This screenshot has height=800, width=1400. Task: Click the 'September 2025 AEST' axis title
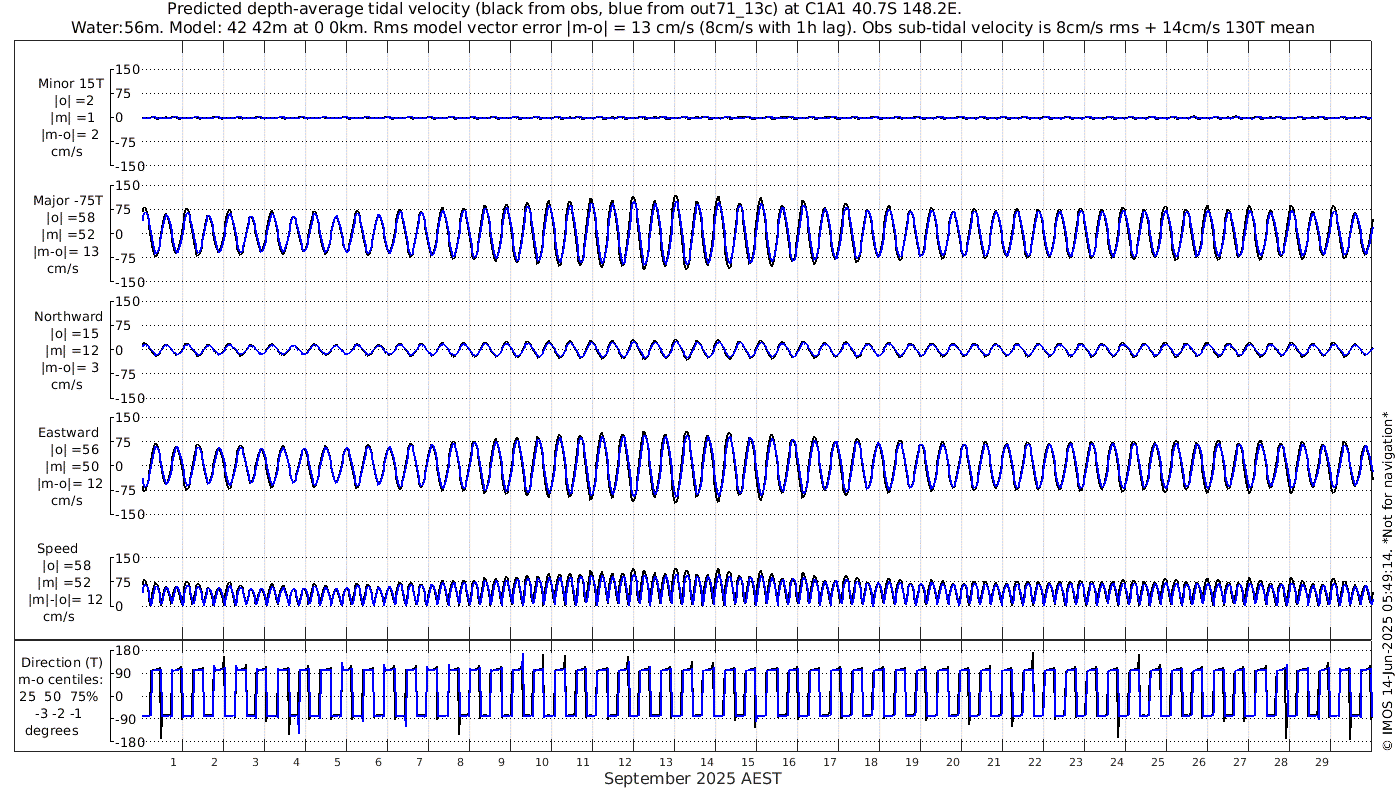click(692, 778)
